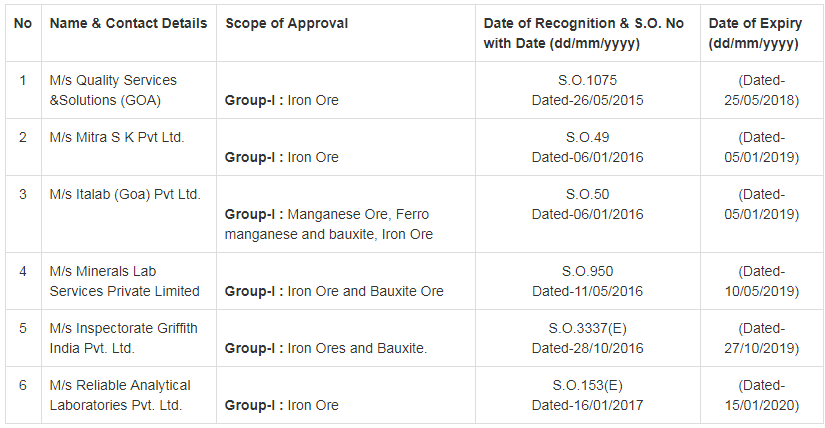Select the 'Scope of Approval' header cell

pyautogui.click(x=286, y=23)
